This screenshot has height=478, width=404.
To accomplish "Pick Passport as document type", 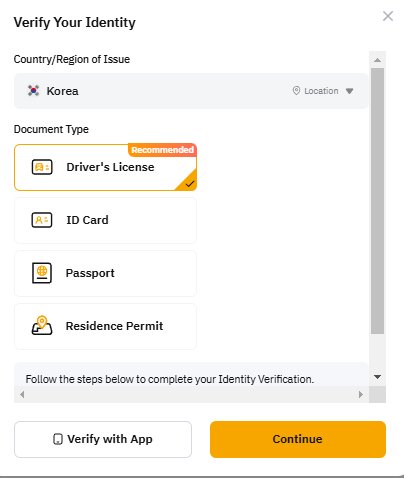I will (x=105, y=273).
